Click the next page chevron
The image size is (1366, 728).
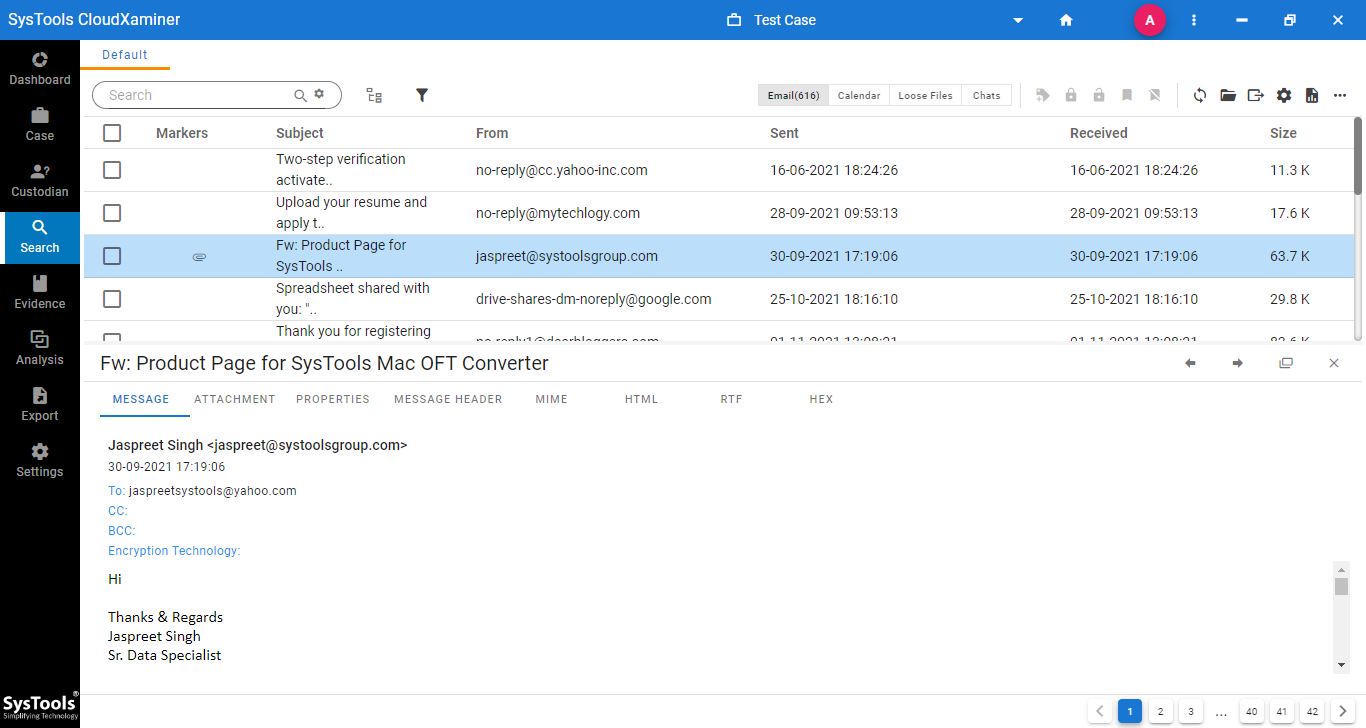1342,712
